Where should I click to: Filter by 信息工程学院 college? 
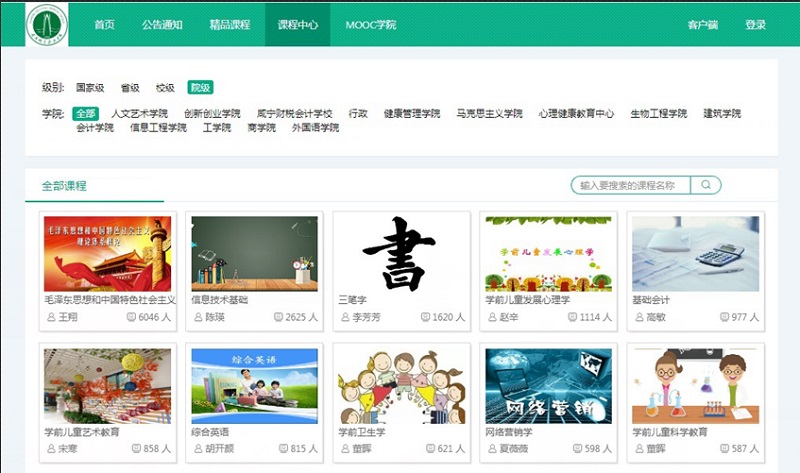click(158, 128)
